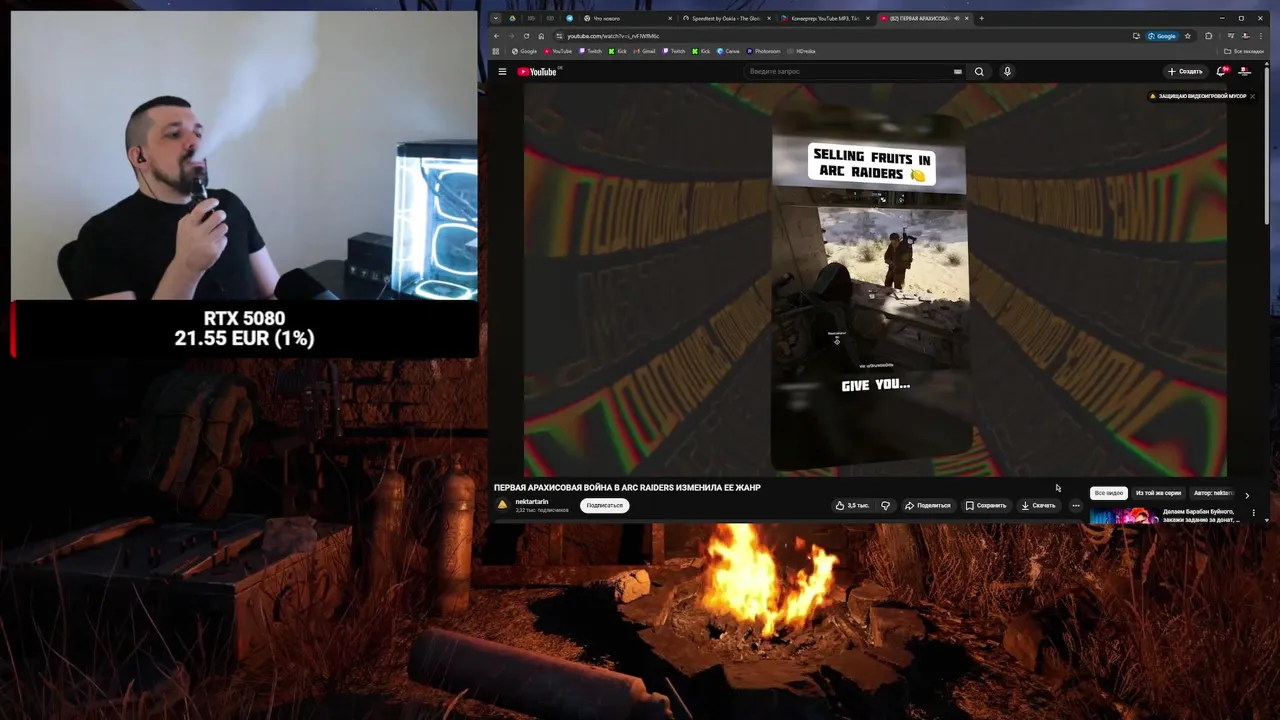Open the Gmail bookmark
This screenshot has width=1280, height=720.
tap(645, 51)
